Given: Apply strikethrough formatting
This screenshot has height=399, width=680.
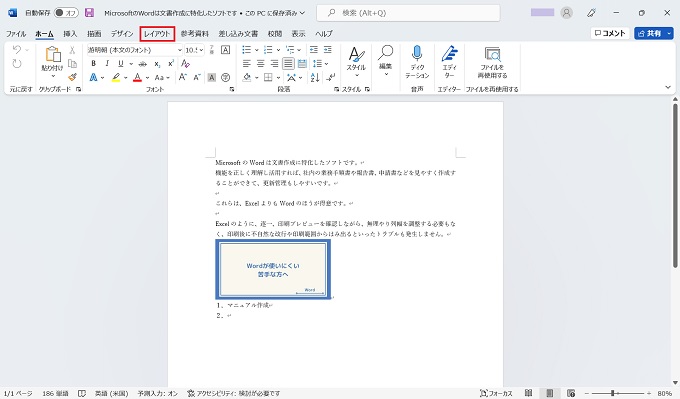Looking at the screenshot, I should (x=143, y=64).
